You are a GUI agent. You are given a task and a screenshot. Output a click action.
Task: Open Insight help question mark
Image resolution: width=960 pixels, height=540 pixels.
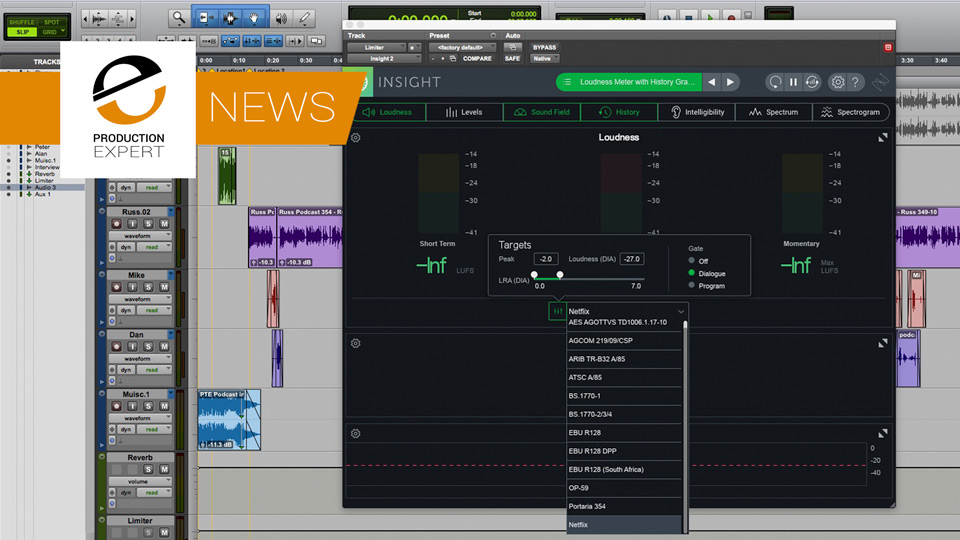[855, 82]
